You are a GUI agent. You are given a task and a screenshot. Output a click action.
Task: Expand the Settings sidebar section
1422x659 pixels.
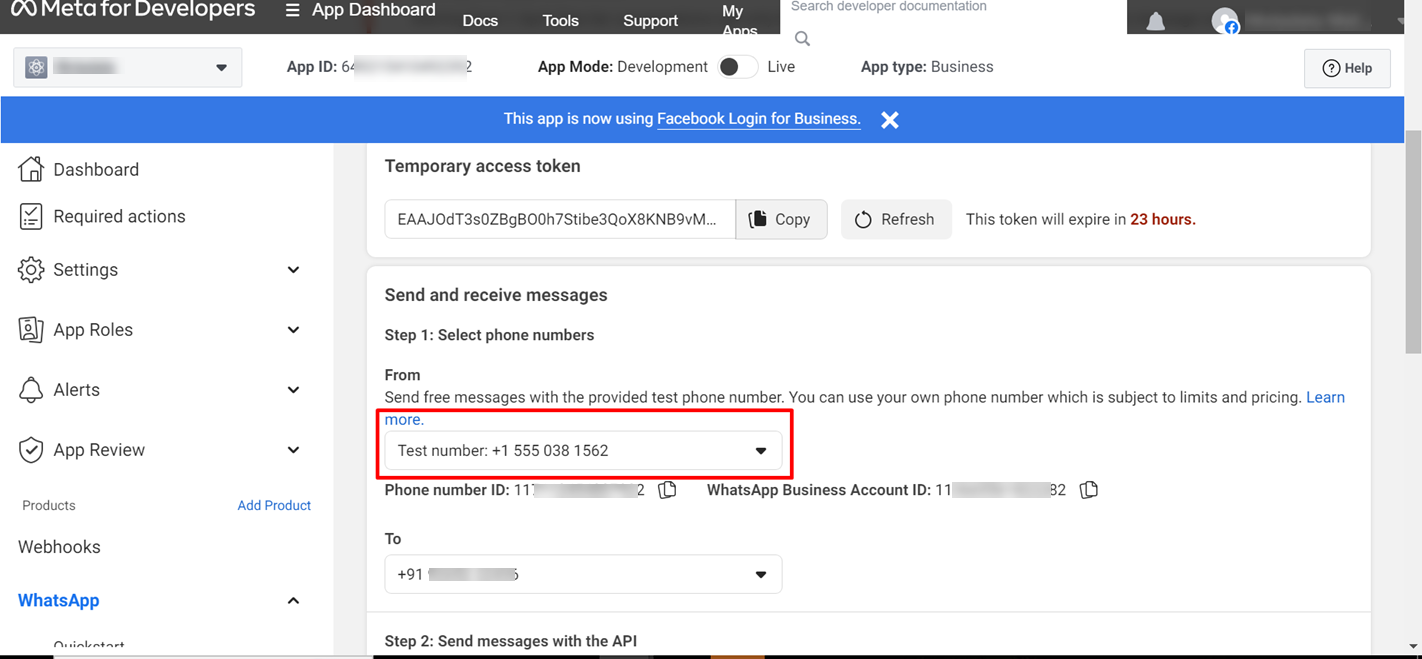pyautogui.click(x=160, y=270)
